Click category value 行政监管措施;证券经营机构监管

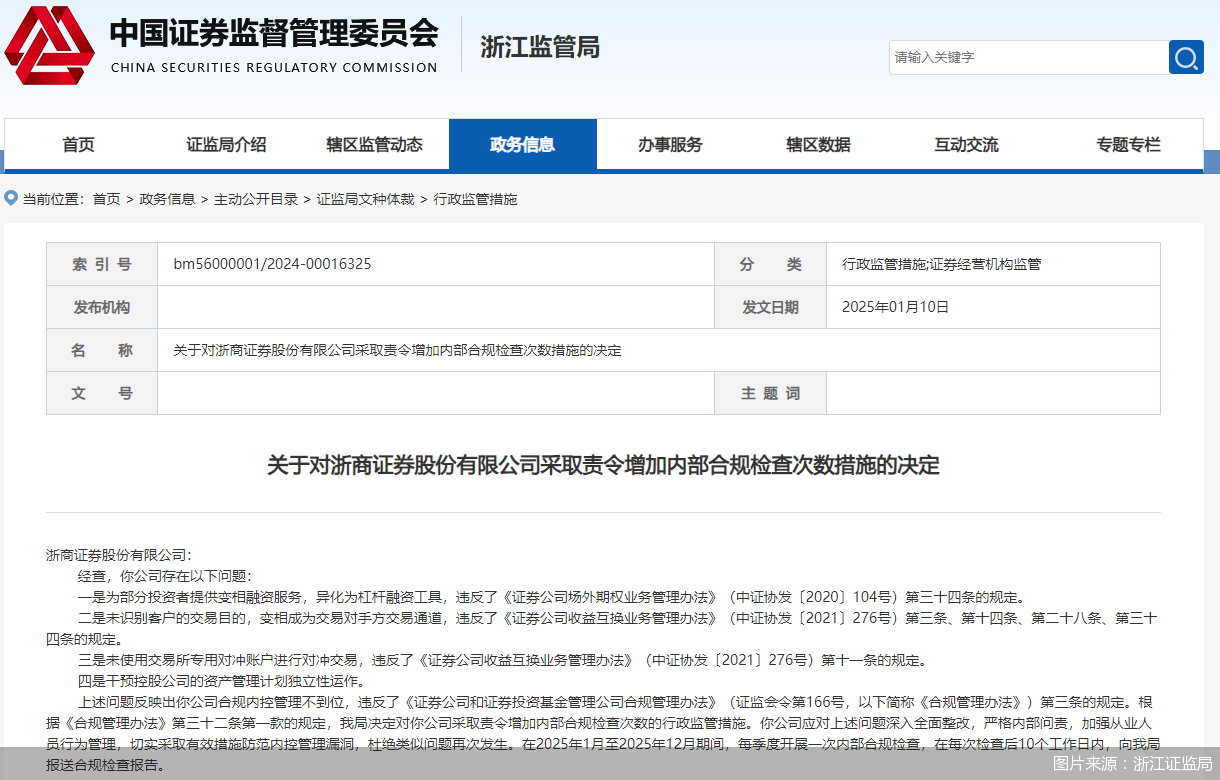coord(941,264)
